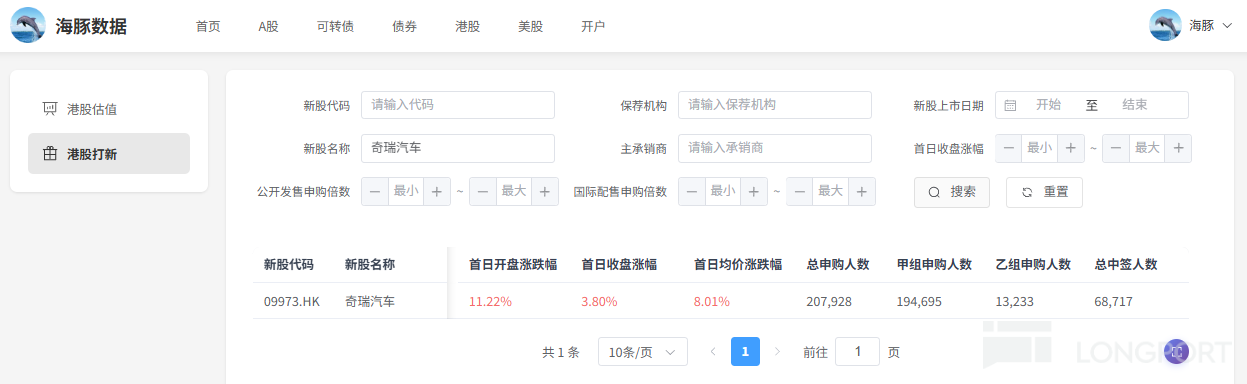Click the 搜索 search button
Image resolution: width=1247 pixels, height=384 pixels.
click(x=952, y=192)
